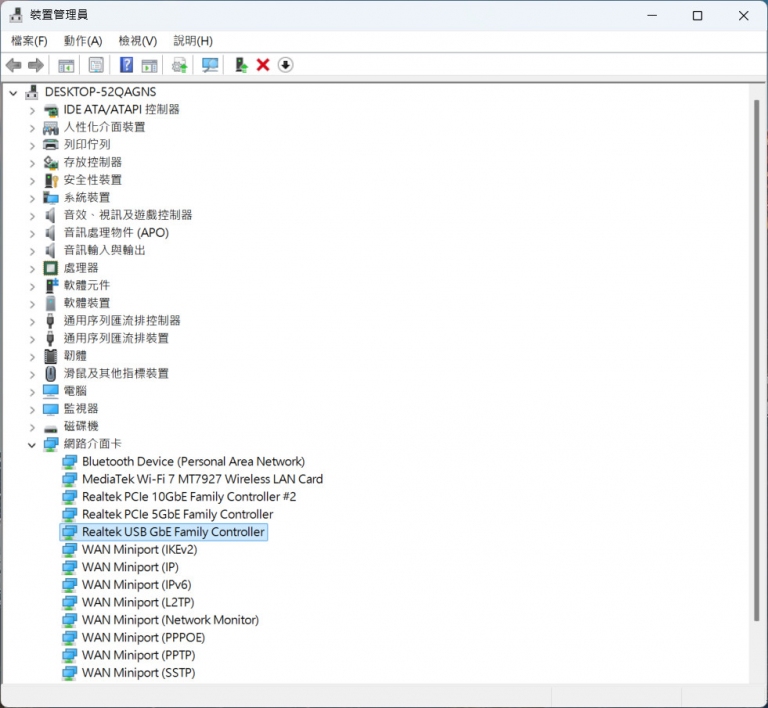Expand the 處理器 category

click(32, 268)
